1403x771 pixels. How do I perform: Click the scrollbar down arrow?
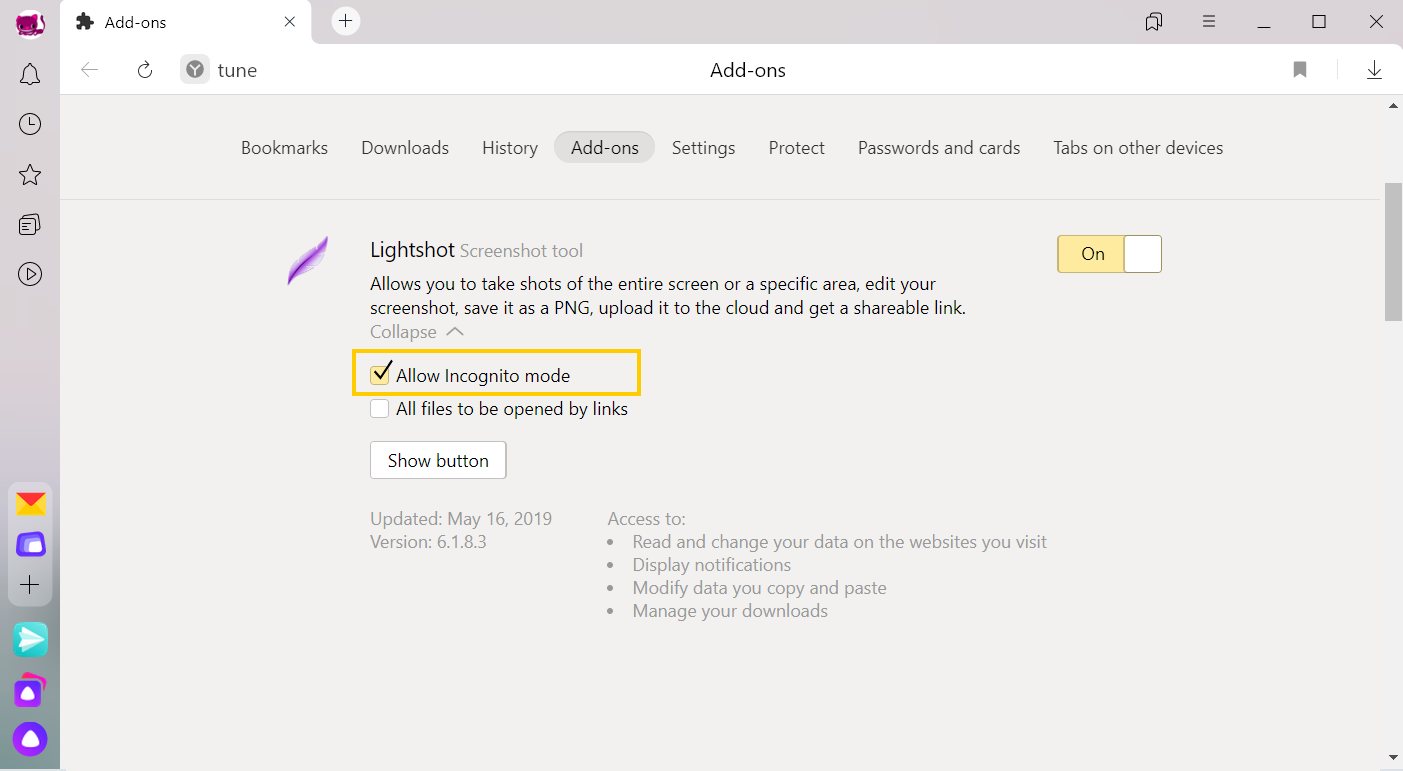tap(1393, 758)
